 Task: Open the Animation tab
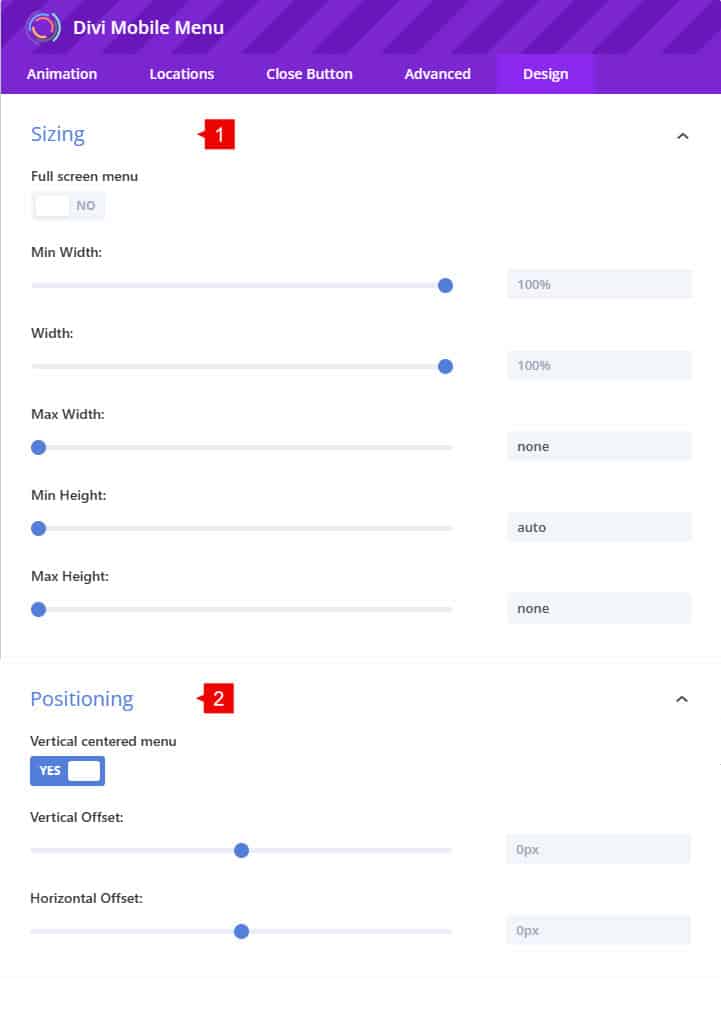[62, 74]
